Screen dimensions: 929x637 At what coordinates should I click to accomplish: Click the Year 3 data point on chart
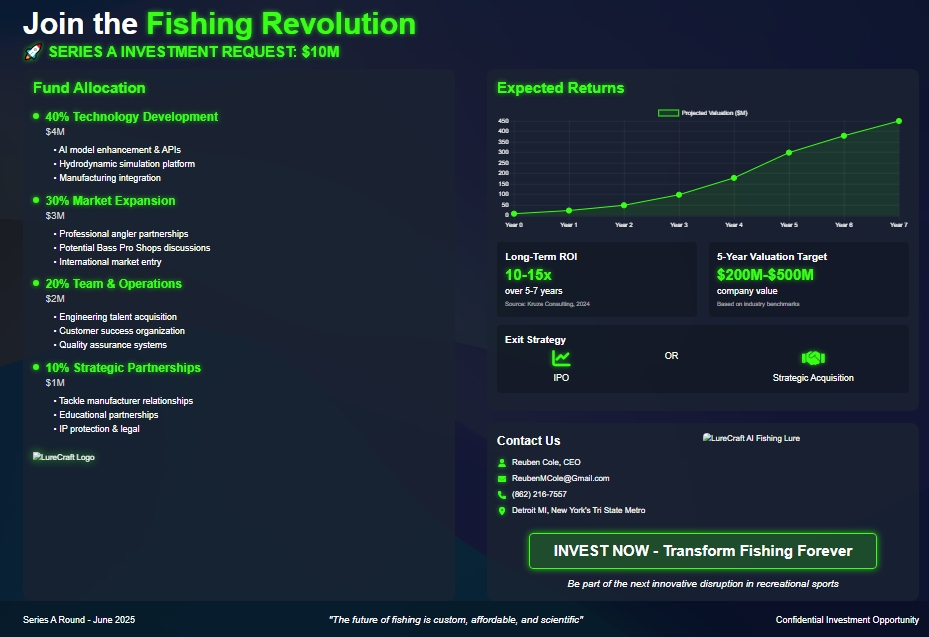679,194
